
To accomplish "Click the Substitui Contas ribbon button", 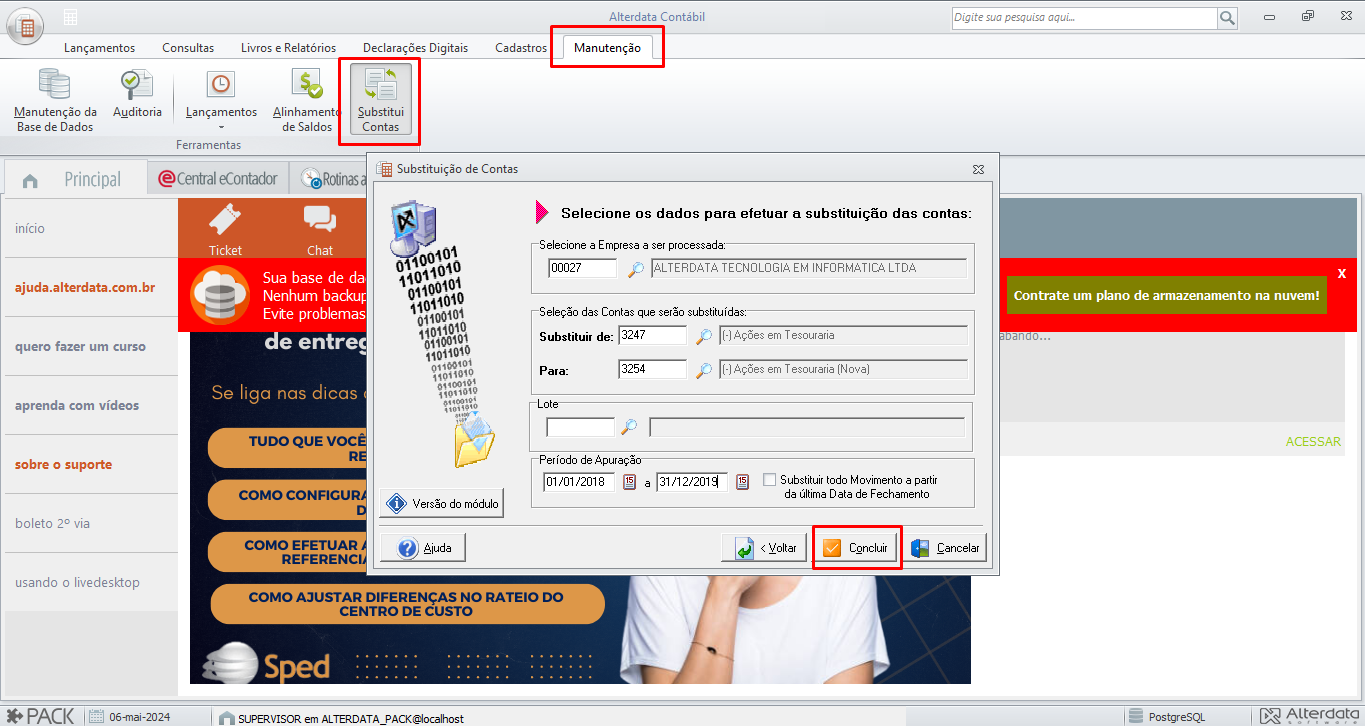I will click(x=381, y=100).
